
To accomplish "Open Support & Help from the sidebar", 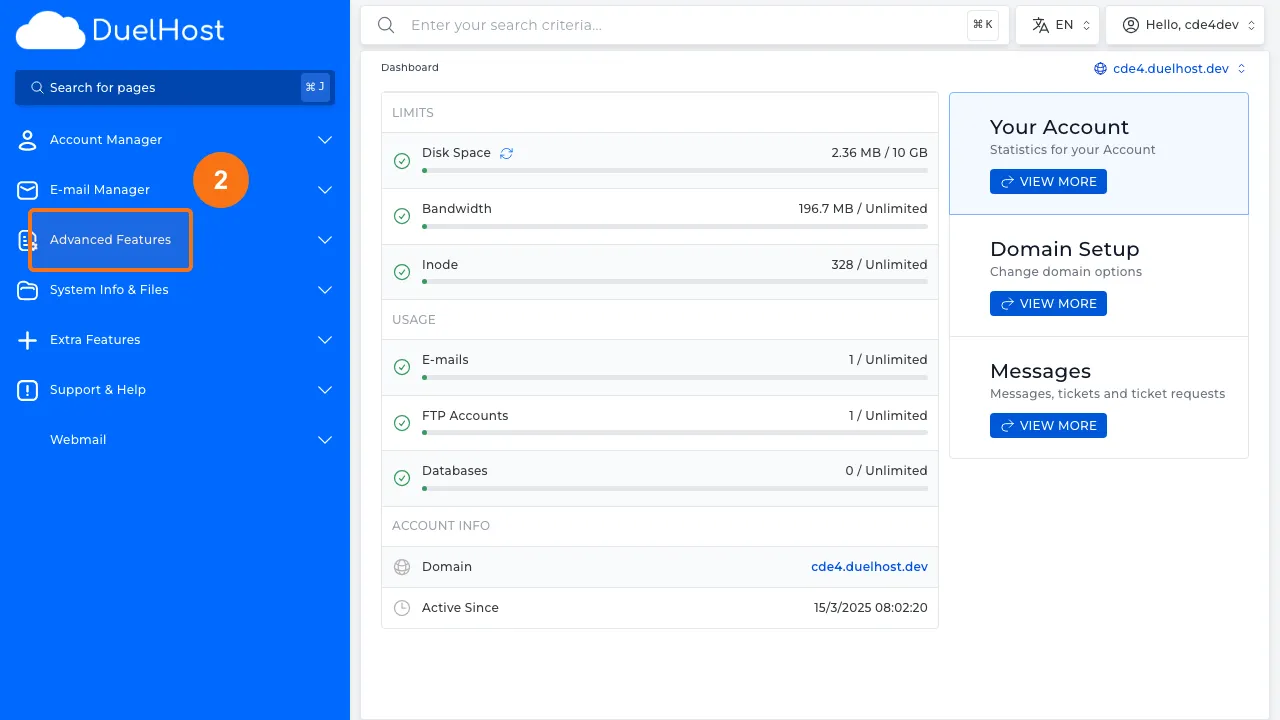I will click(x=98, y=390).
